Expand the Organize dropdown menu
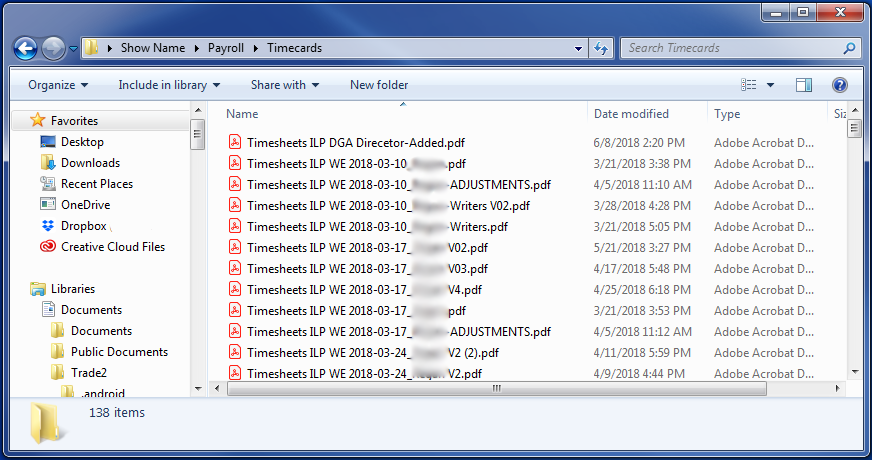The image size is (872, 460). point(58,85)
